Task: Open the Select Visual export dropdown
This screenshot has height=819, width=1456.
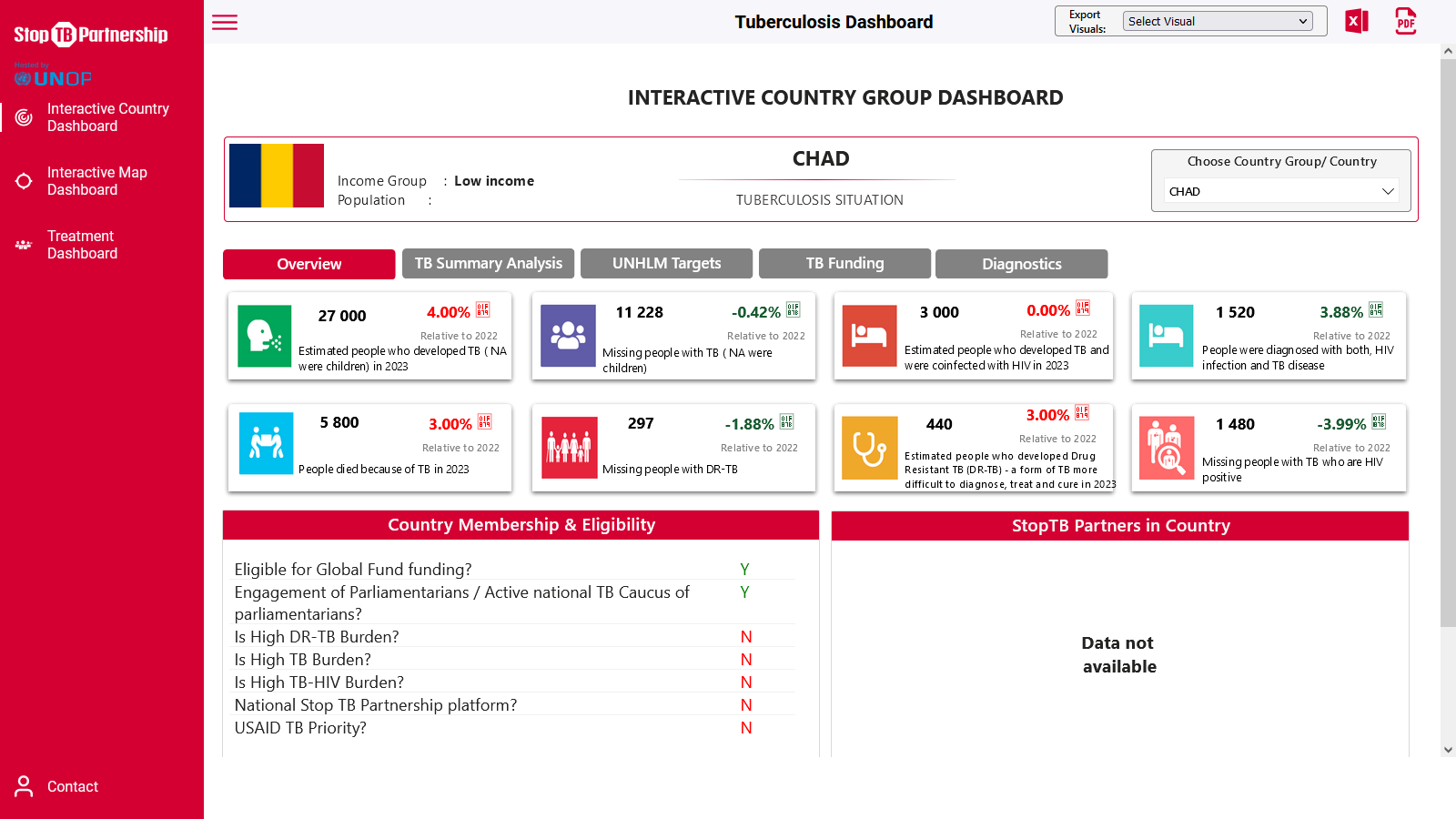Action: pos(1218,21)
